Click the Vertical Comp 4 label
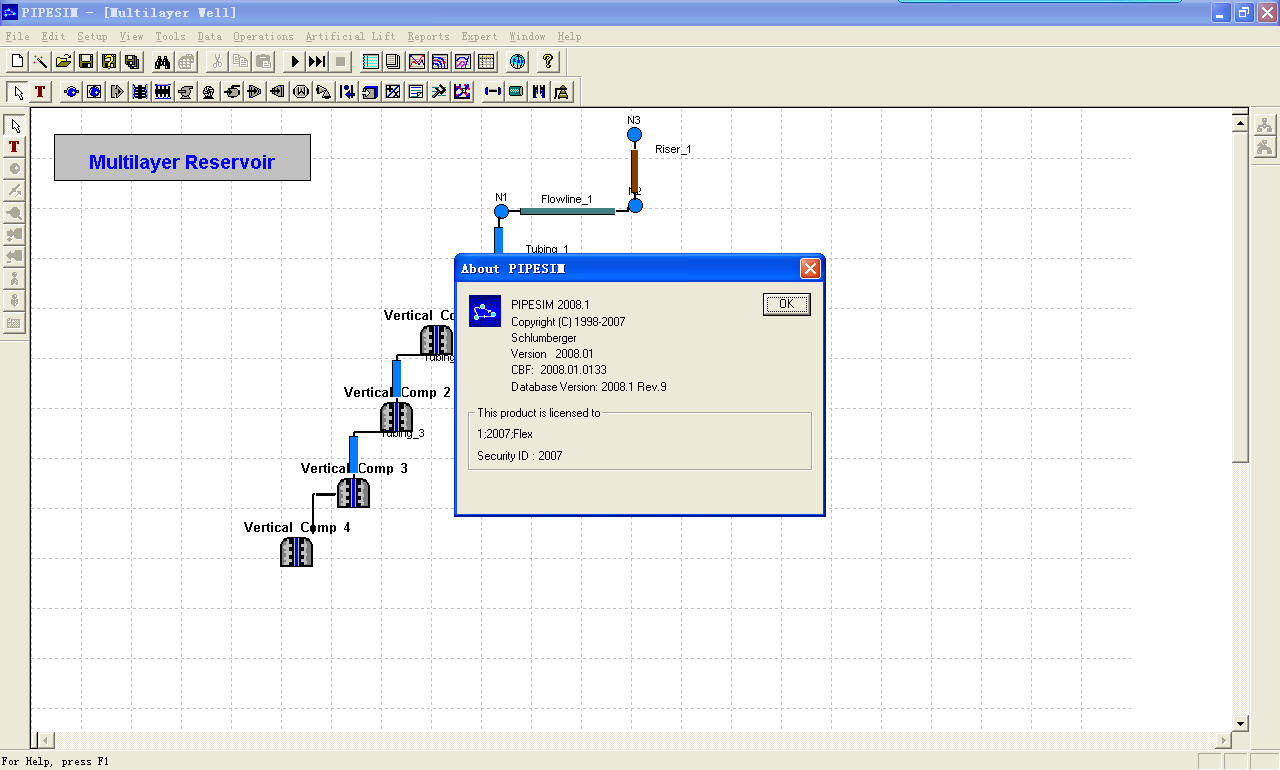Screen dimensions: 1280x770 pos(297,527)
